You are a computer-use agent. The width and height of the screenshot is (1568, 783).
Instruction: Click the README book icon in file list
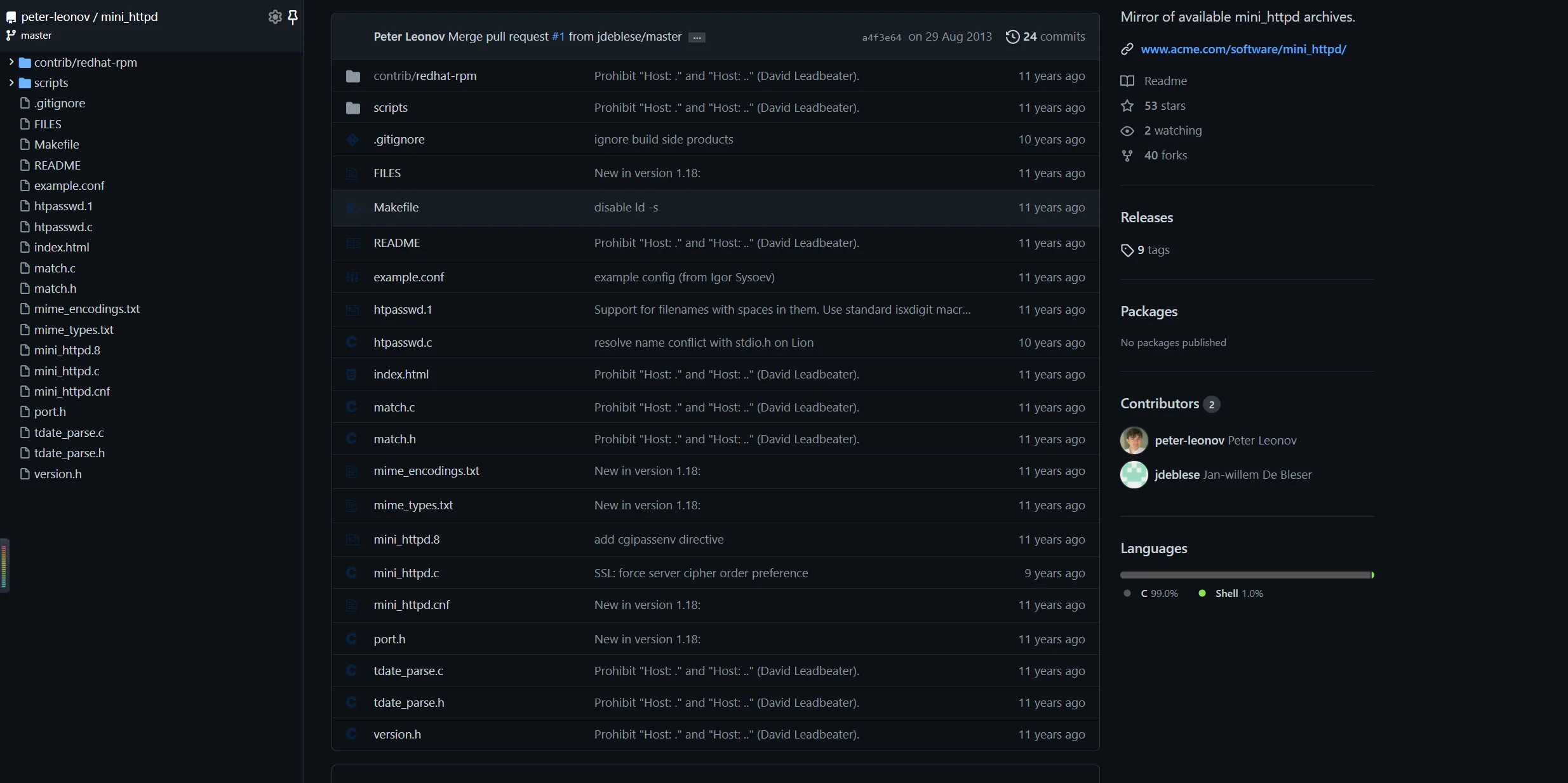352,243
